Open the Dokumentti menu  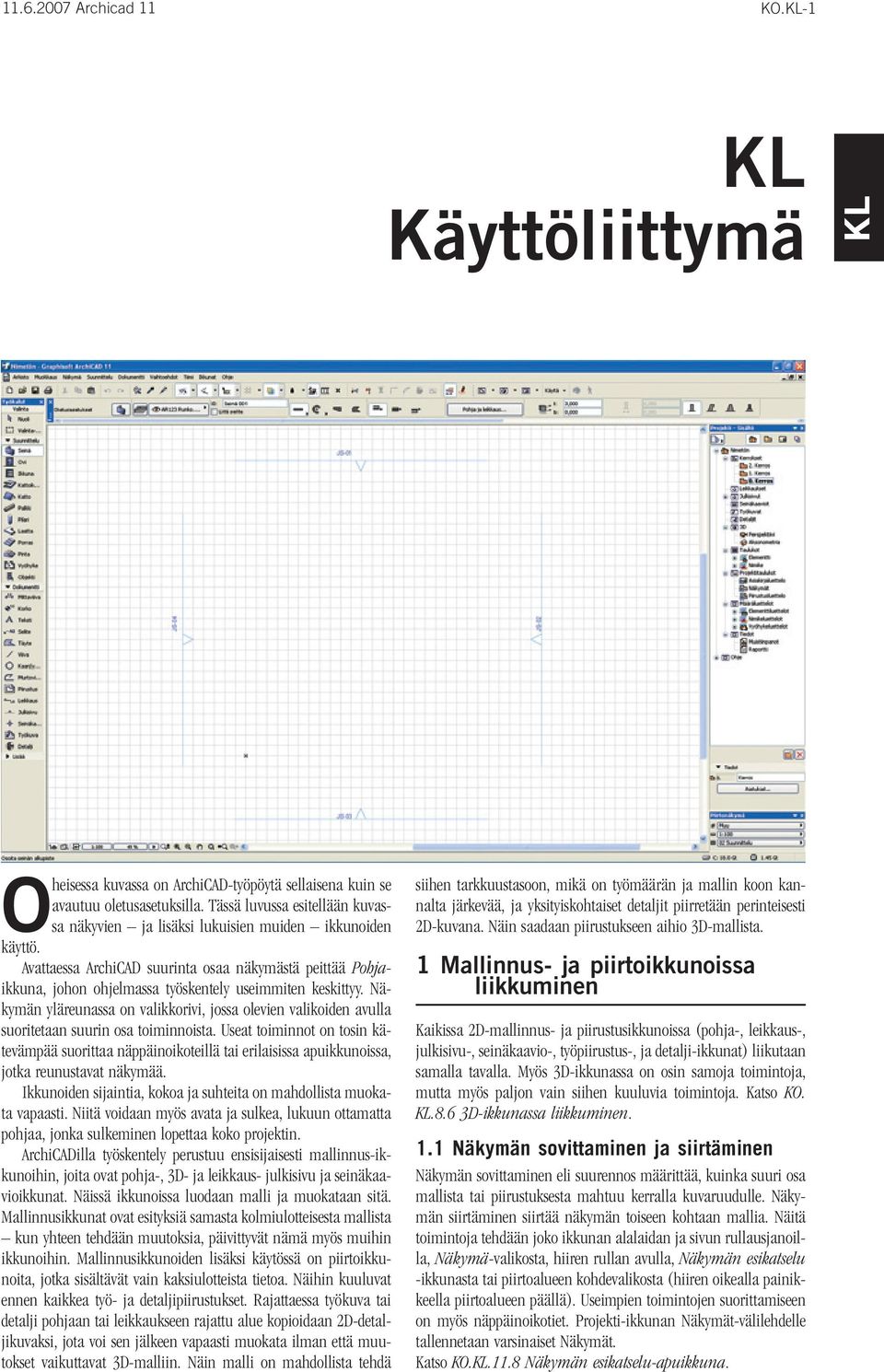[131, 377]
